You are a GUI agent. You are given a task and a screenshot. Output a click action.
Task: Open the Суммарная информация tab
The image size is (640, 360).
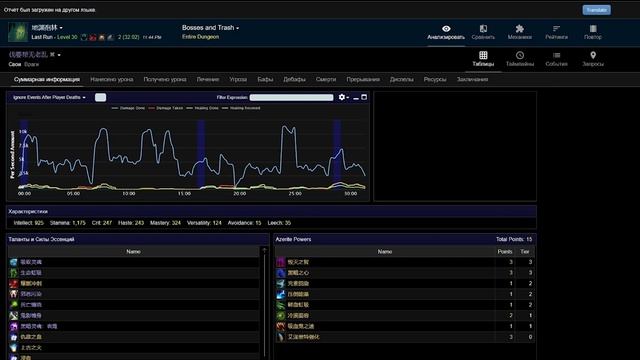coord(47,80)
